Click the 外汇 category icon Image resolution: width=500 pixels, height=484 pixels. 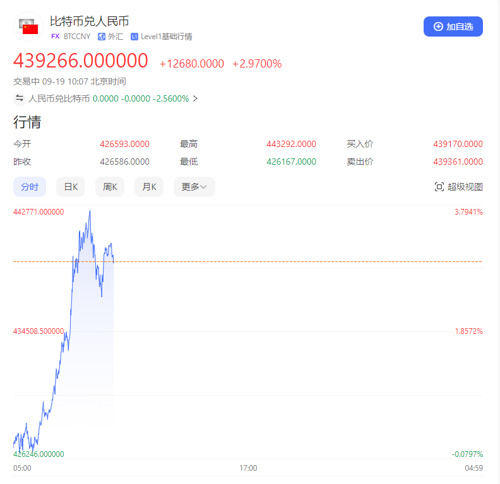pyautogui.click(x=101, y=37)
